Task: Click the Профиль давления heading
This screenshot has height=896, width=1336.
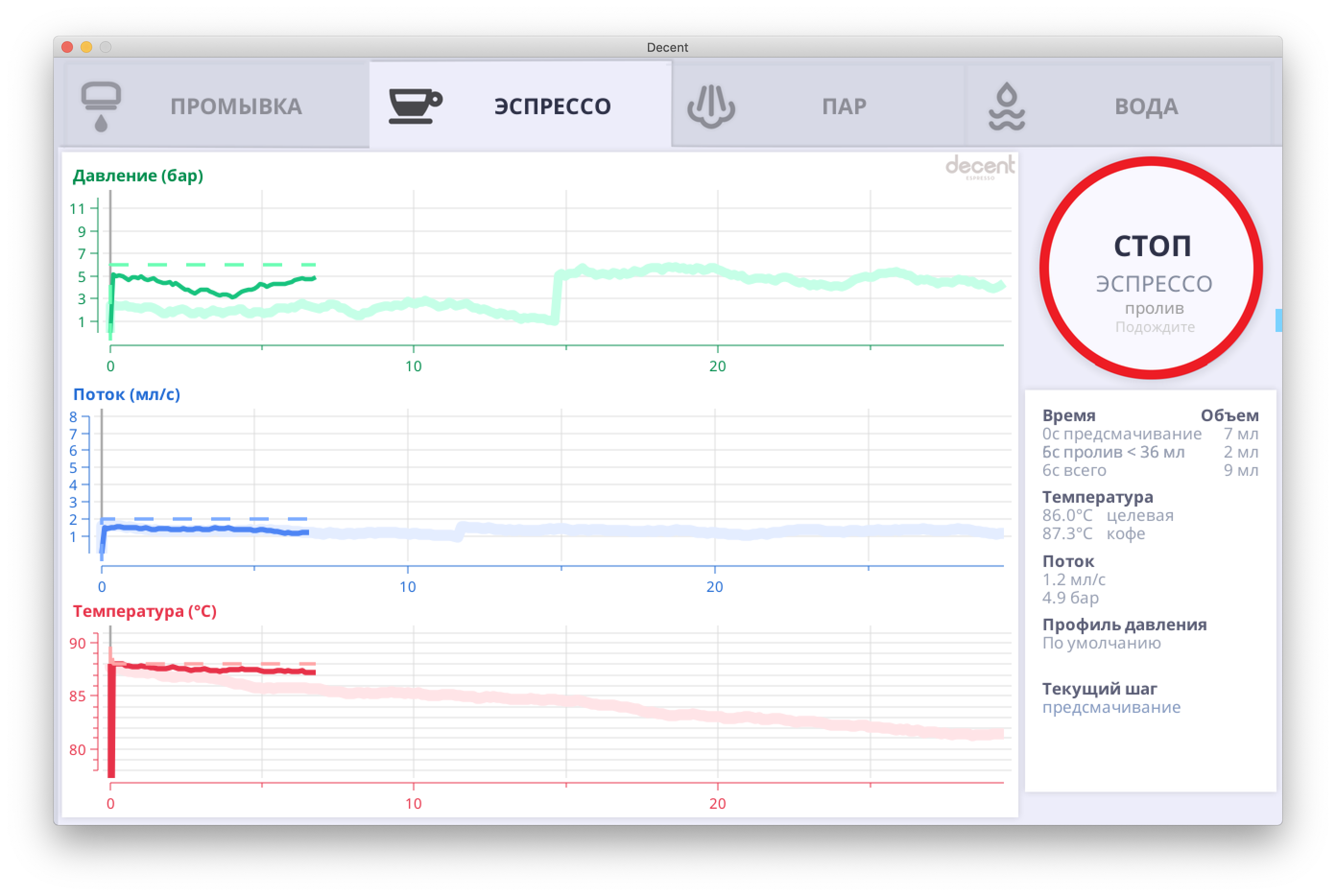Action: point(1124,625)
